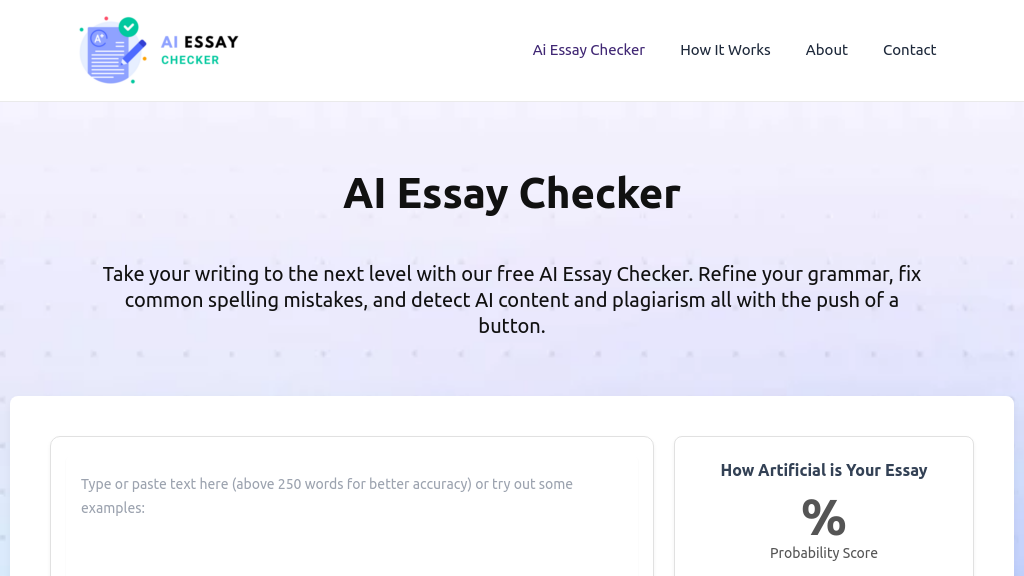This screenshot has width=1024, height=576.
Task: Open the Ai Essay Checker navigation menu item
Action: point(588,49)
